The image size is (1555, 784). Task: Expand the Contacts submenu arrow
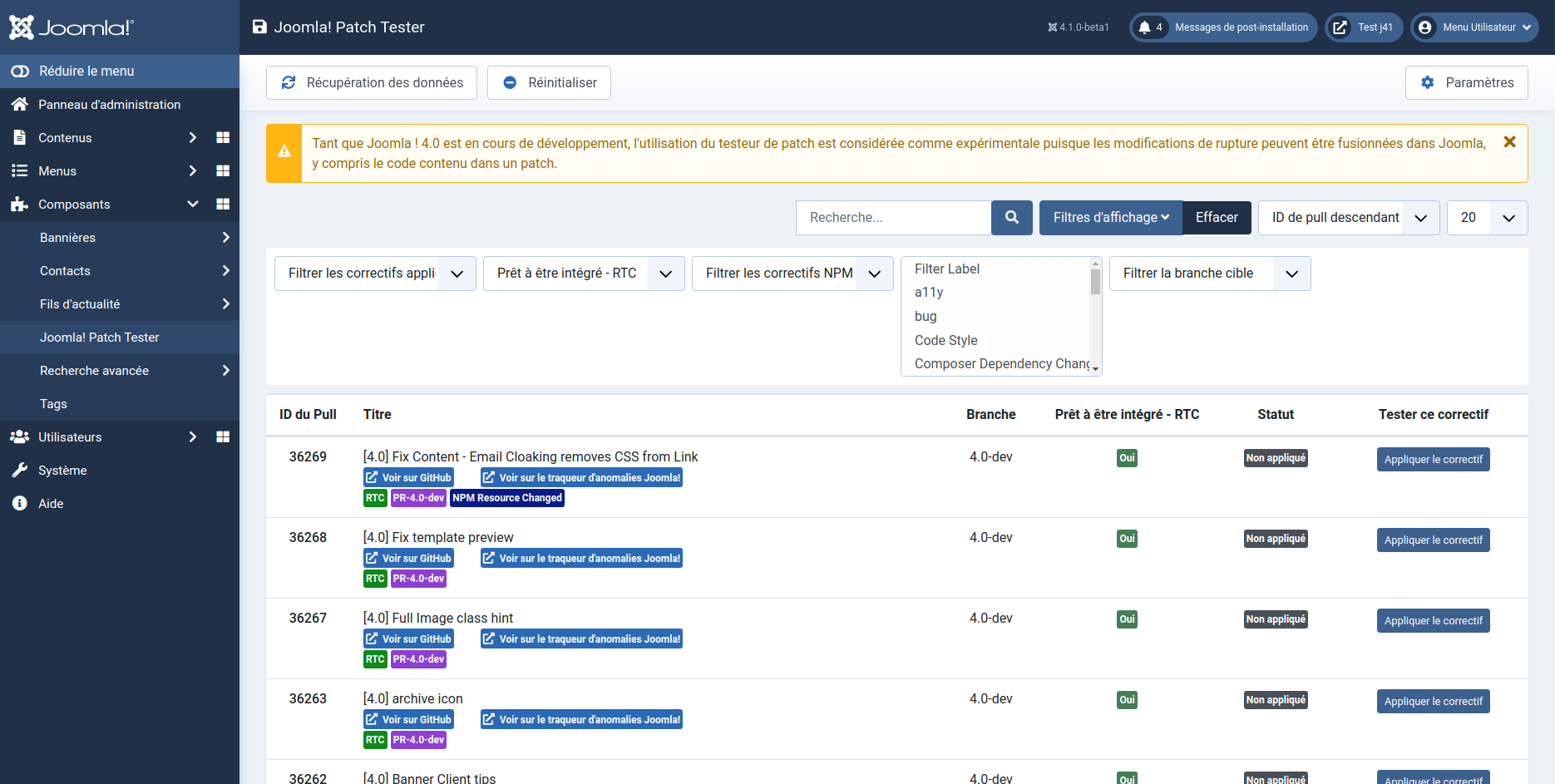[226, 271]
